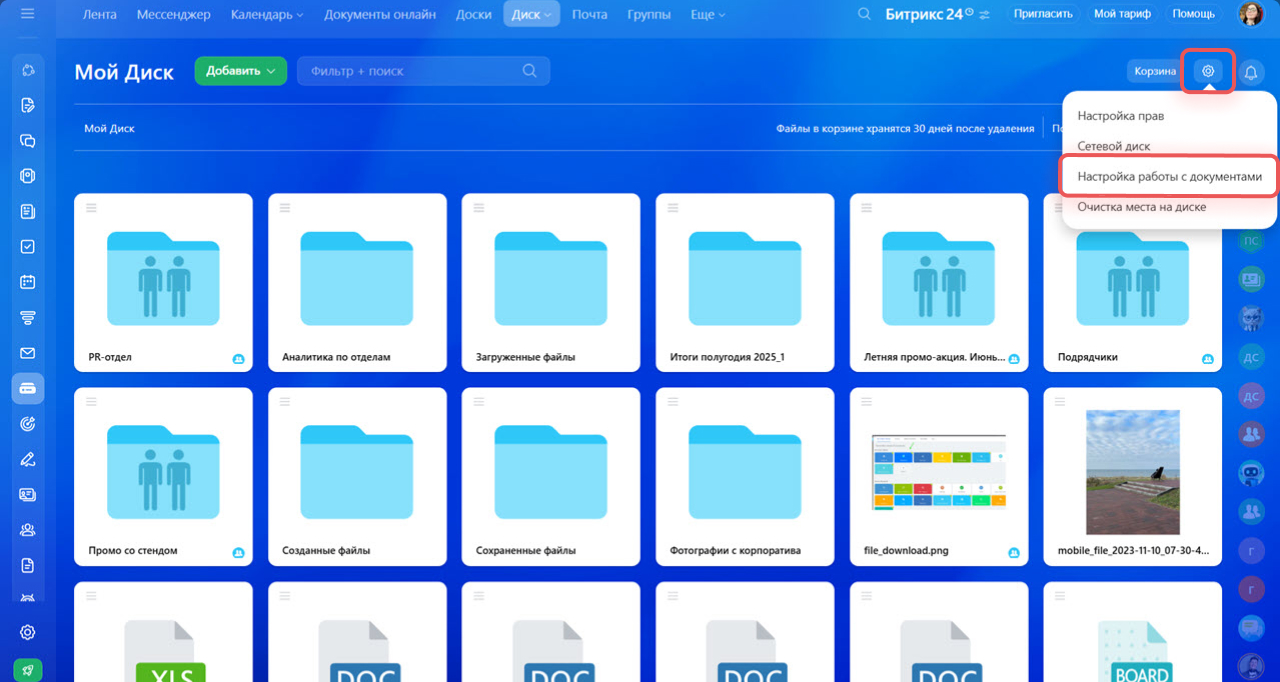1280x682 pixels.
Task: Open Tasks checkmark icon in left sidebar
Action: tap(28, 246)
